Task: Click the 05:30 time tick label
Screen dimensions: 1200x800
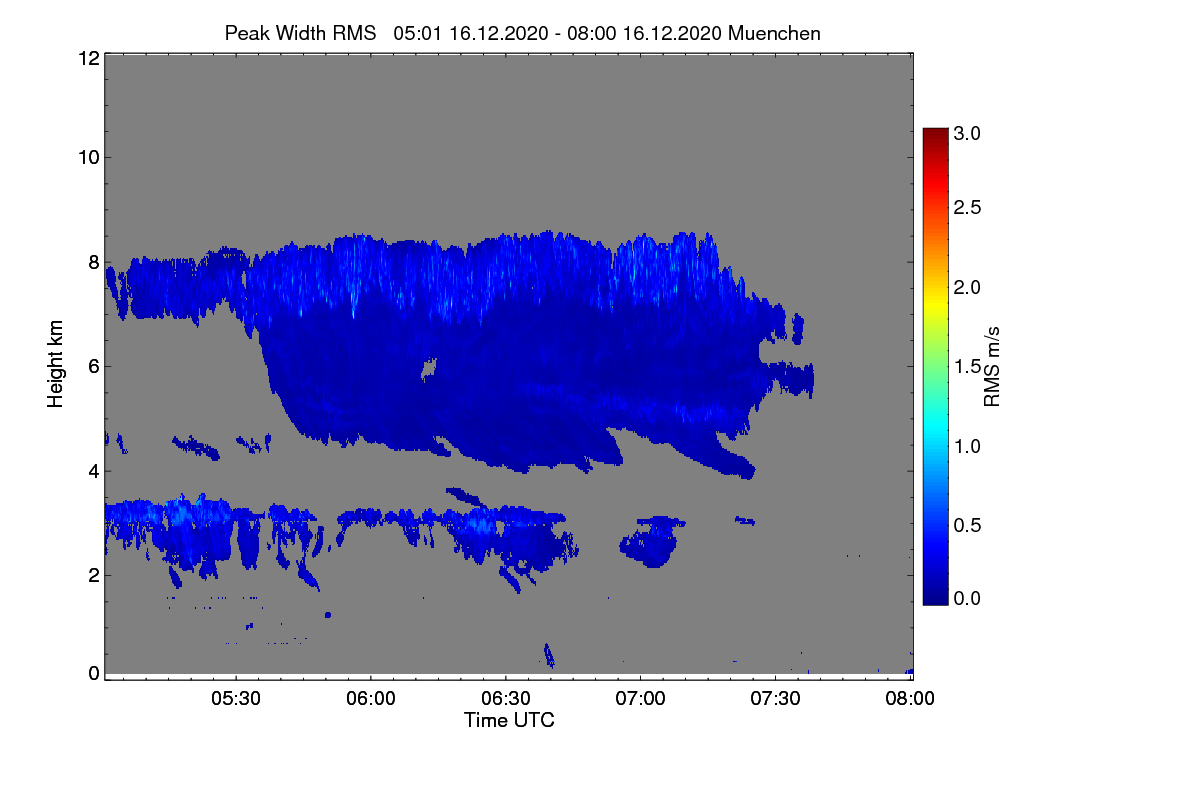Action: pos(235,699)
